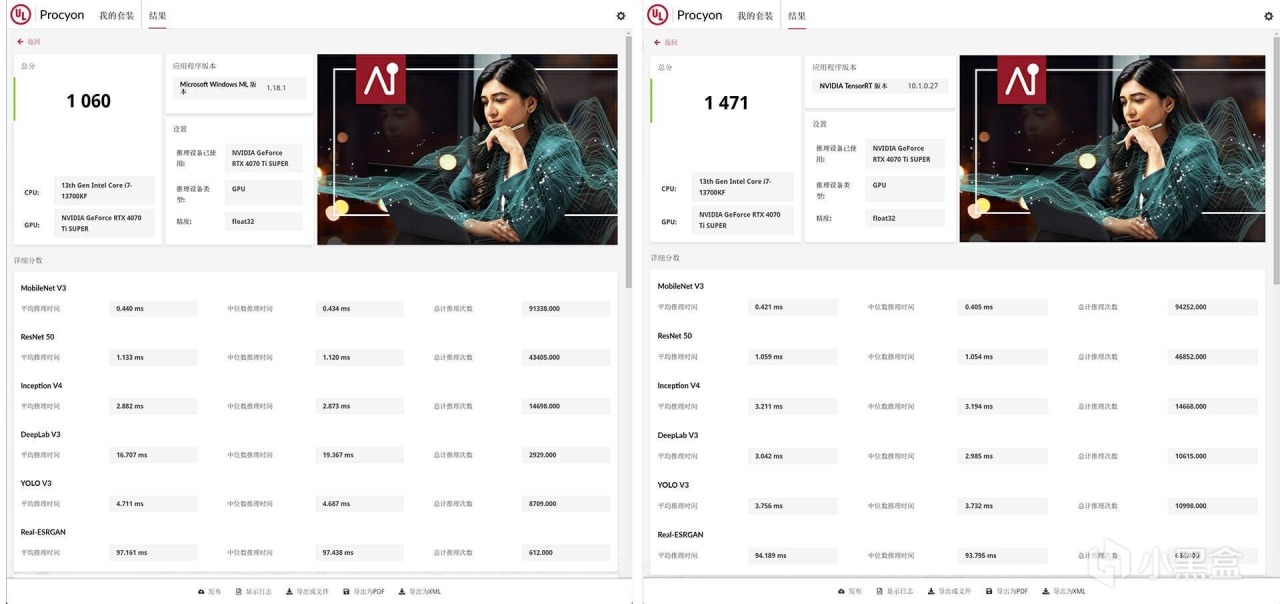Image resolution: width=1280 pixels, height=604 pixels.
Task: Click float32 precision in right window
Action: (x=906, y=218)
